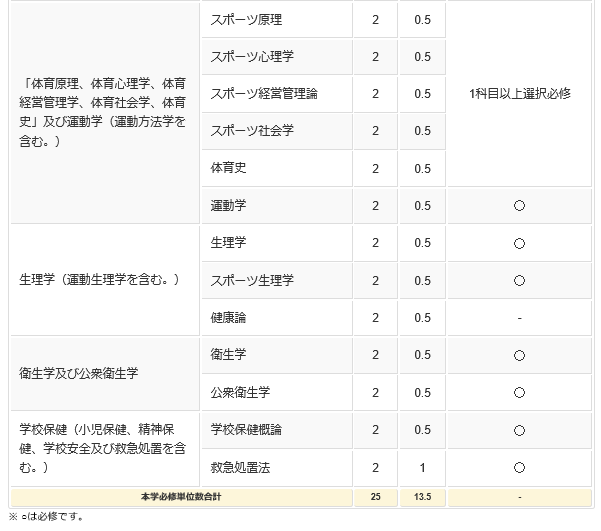Click the total value 25
Viewport: 601px width, 531px height.
376,497
